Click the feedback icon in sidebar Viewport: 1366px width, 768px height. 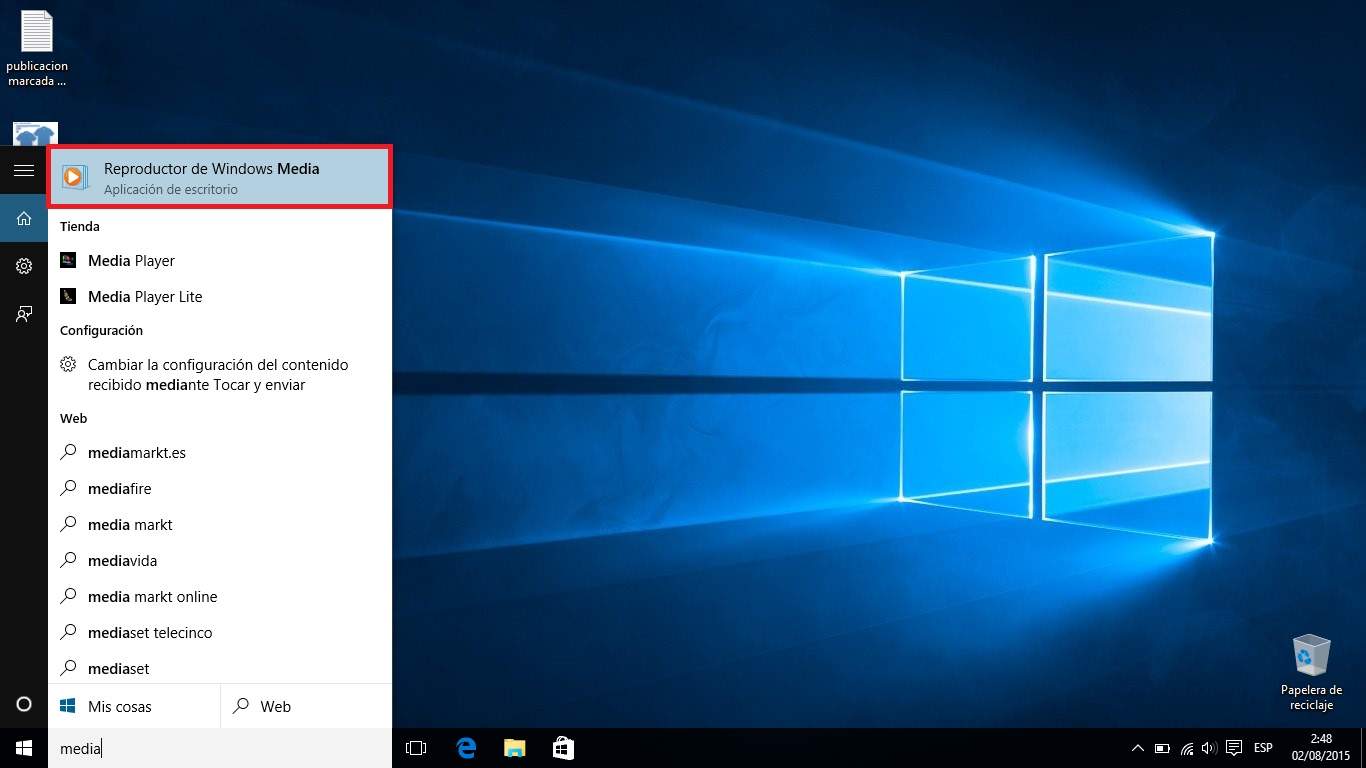(x=24, y=314)
